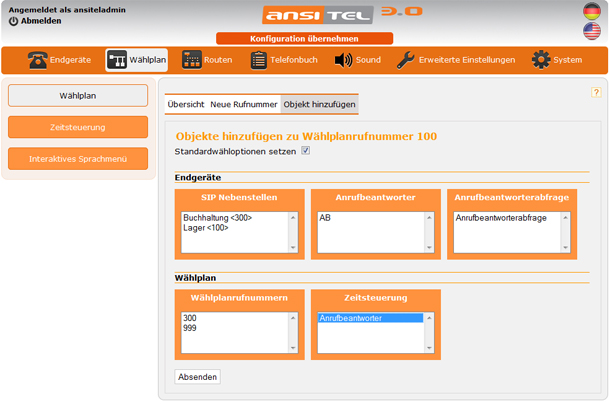Screen dimensions: 610x404
Task: Open Erweiterte Einstellungen wrench icon
Action: pyautogui.click(x=405, y=60)
